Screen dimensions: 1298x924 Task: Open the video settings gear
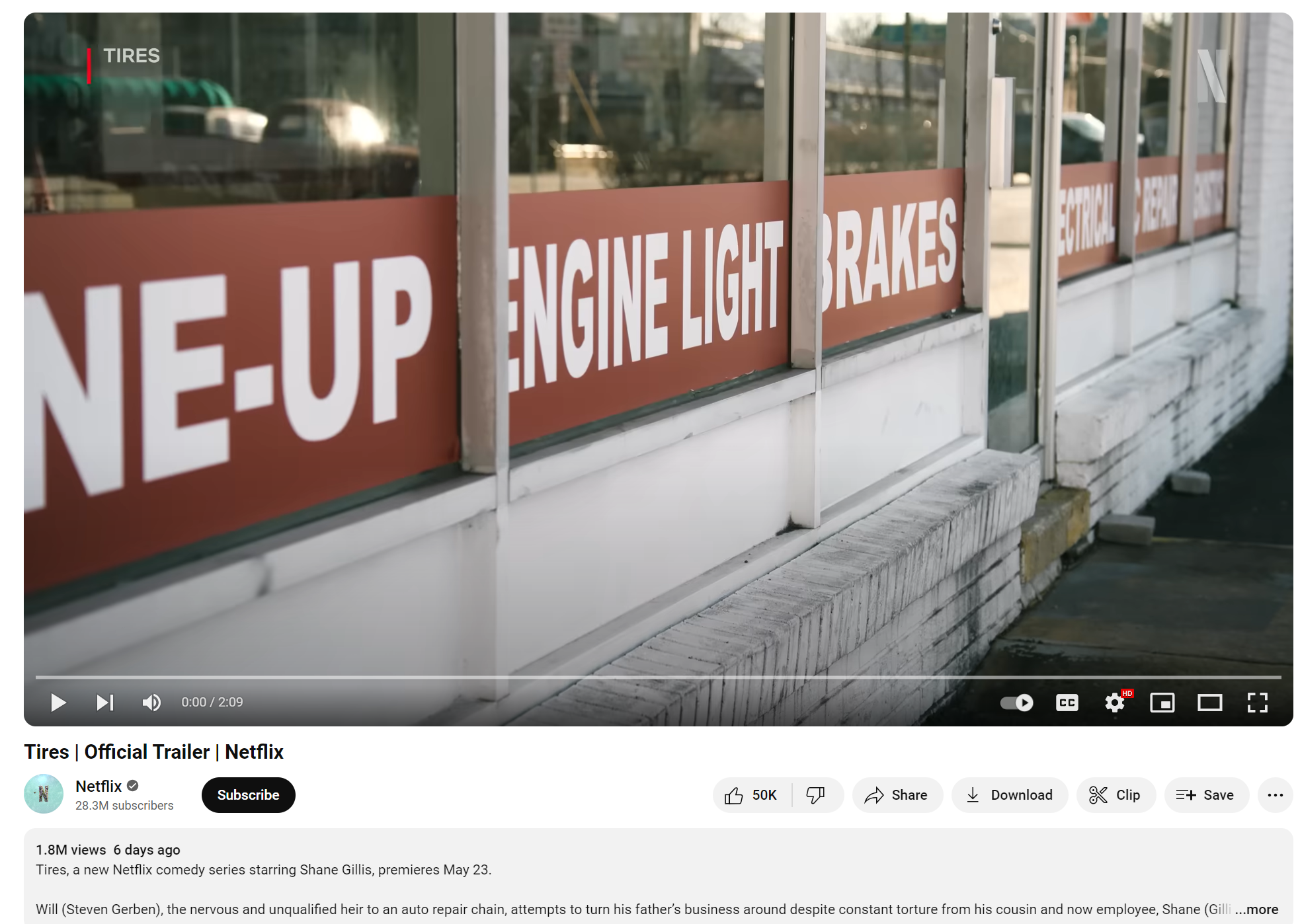[1115, 702]
